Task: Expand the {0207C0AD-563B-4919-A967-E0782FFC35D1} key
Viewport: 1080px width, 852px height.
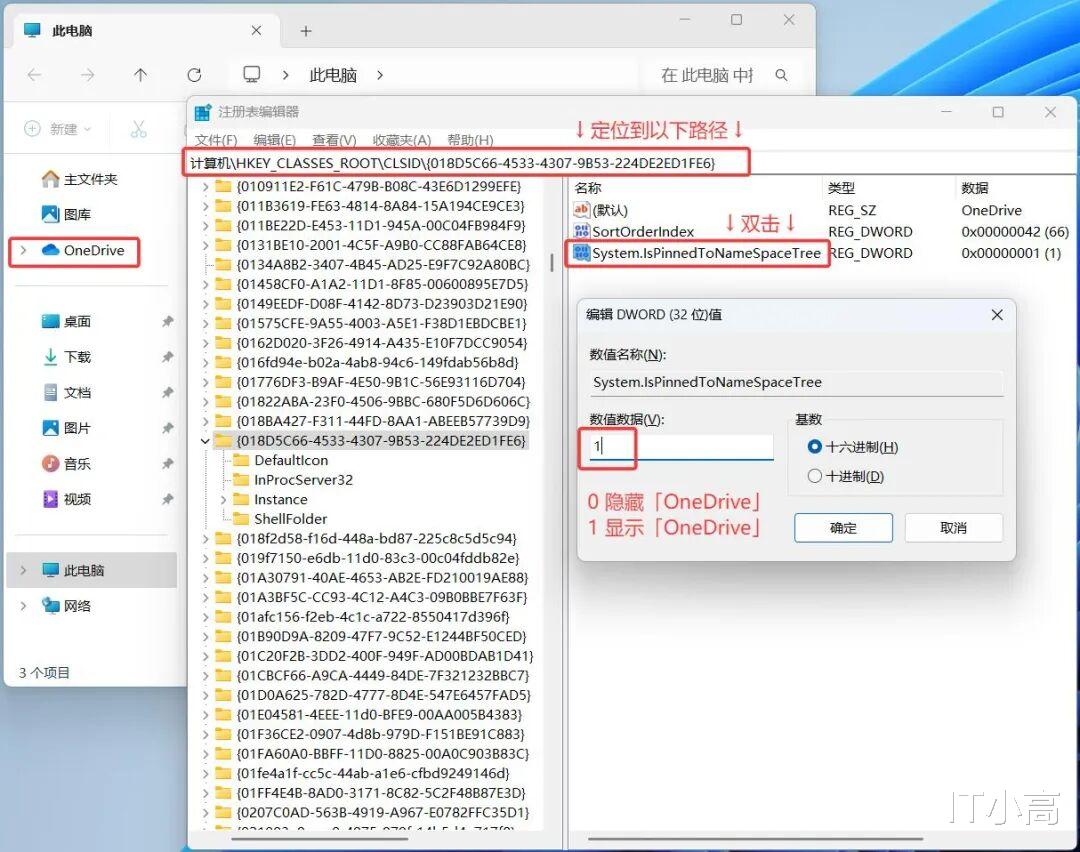Action: (205, 813)
